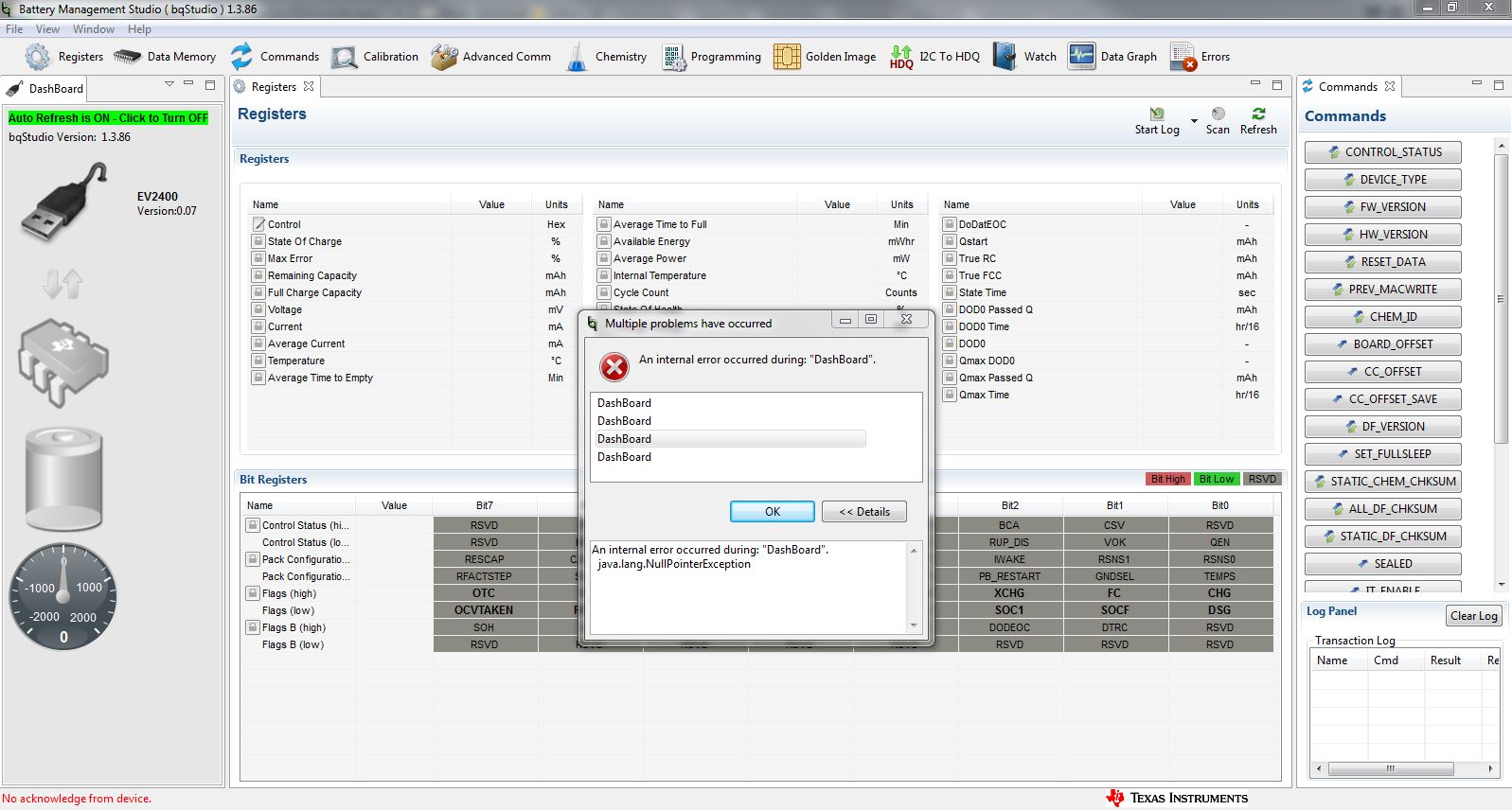Send the DEVICE_TYPE command

point(1383,180)
